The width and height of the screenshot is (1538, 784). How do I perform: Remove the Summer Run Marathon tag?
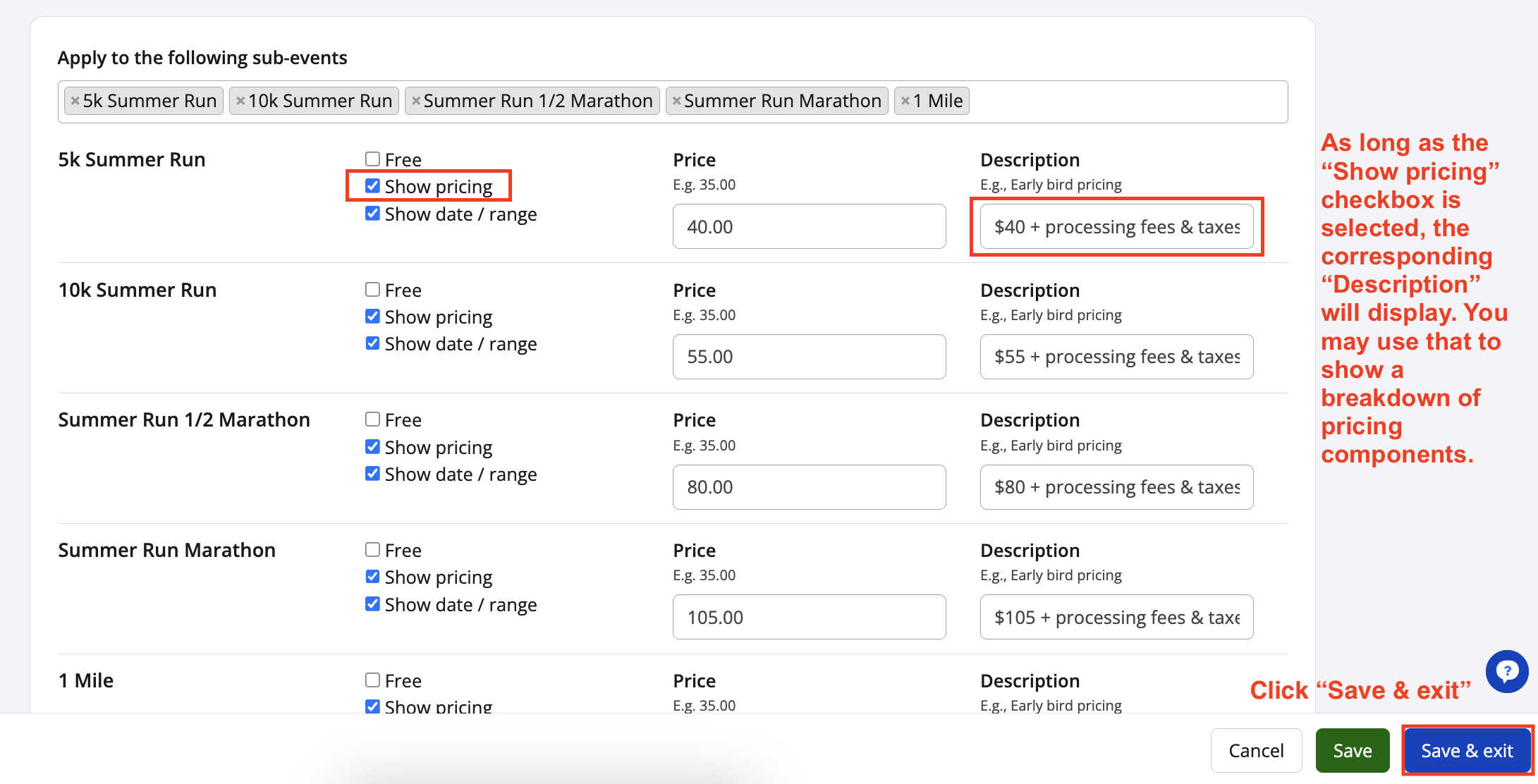pos(676,101)
